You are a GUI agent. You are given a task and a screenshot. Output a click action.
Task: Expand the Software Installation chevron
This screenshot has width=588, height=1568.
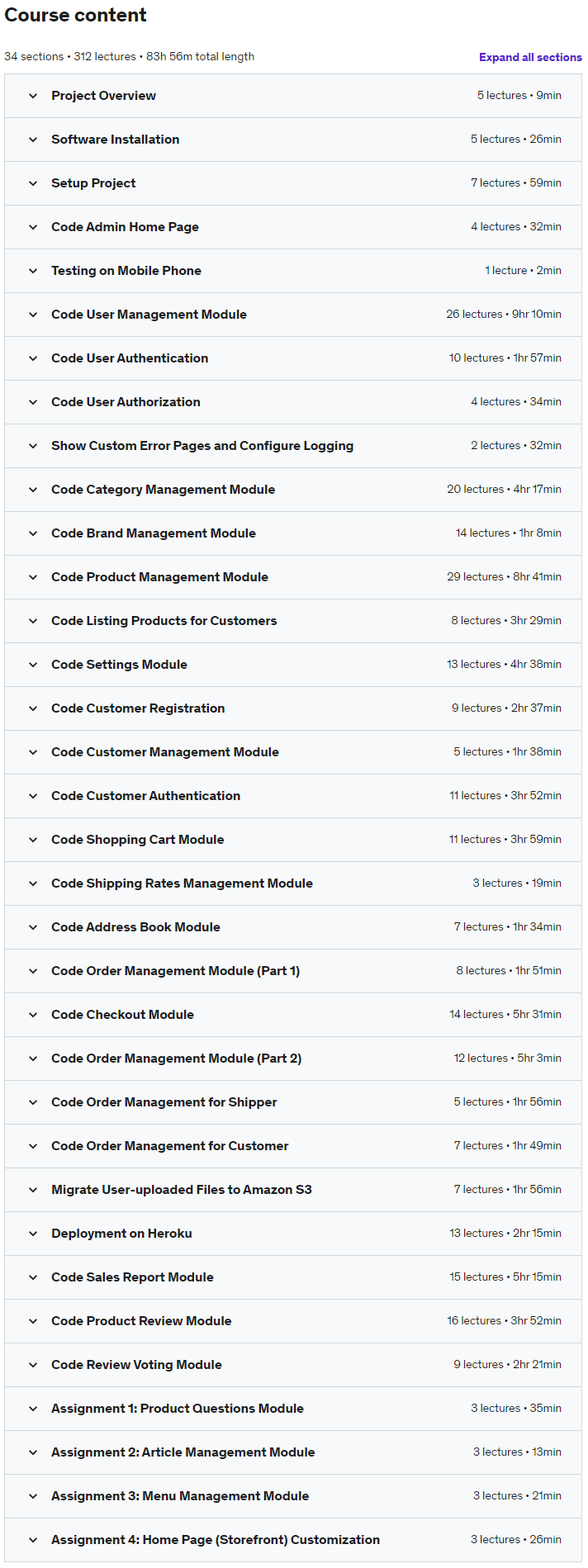pyautogui.click(x=33, y=140)
